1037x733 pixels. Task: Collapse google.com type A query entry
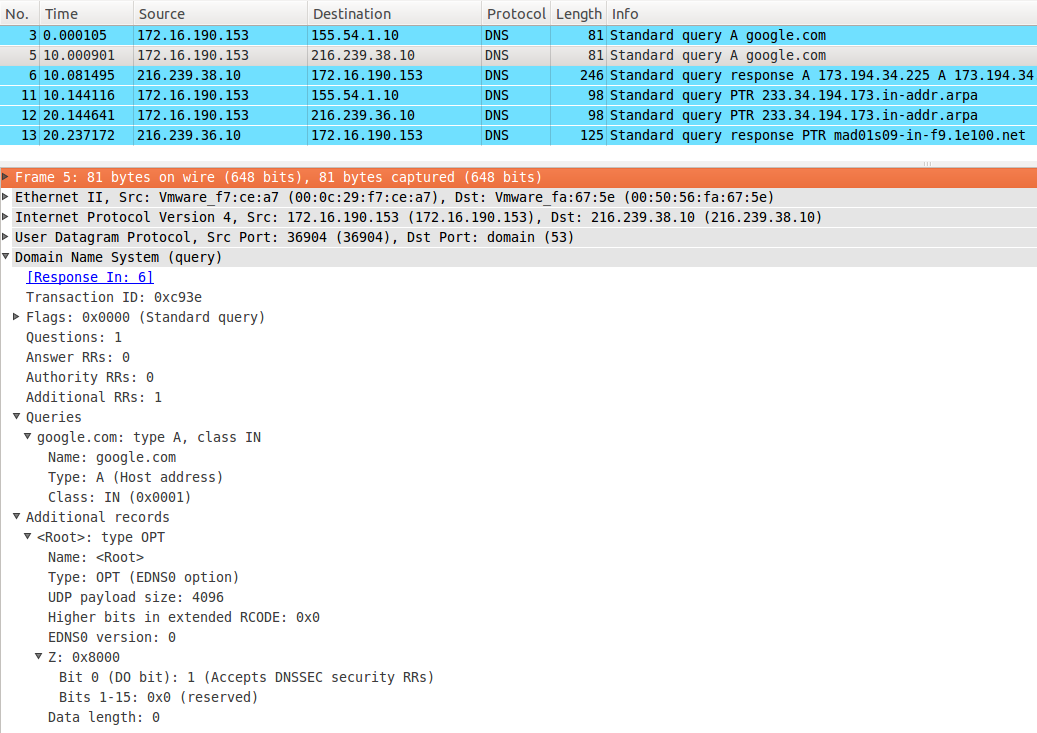click(x=28, y=436)
